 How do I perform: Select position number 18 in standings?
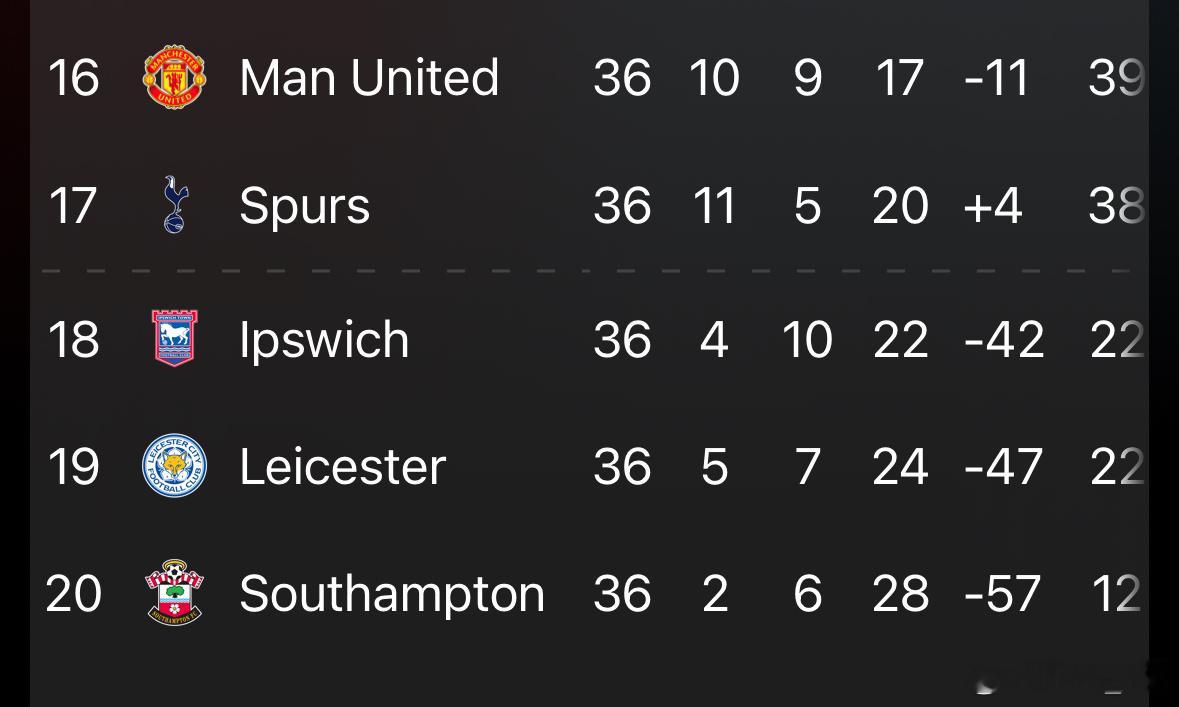coord(74,339)
